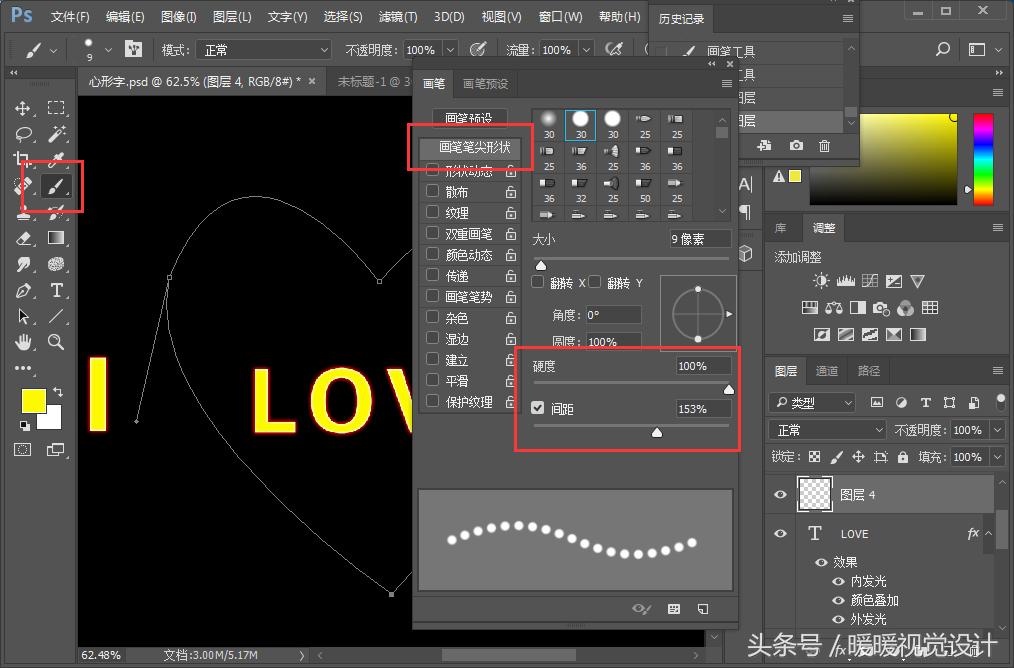Toggle the 形状动态 brush option checkbox
The width and height of the screenshot is (1014, 668).
434,171
